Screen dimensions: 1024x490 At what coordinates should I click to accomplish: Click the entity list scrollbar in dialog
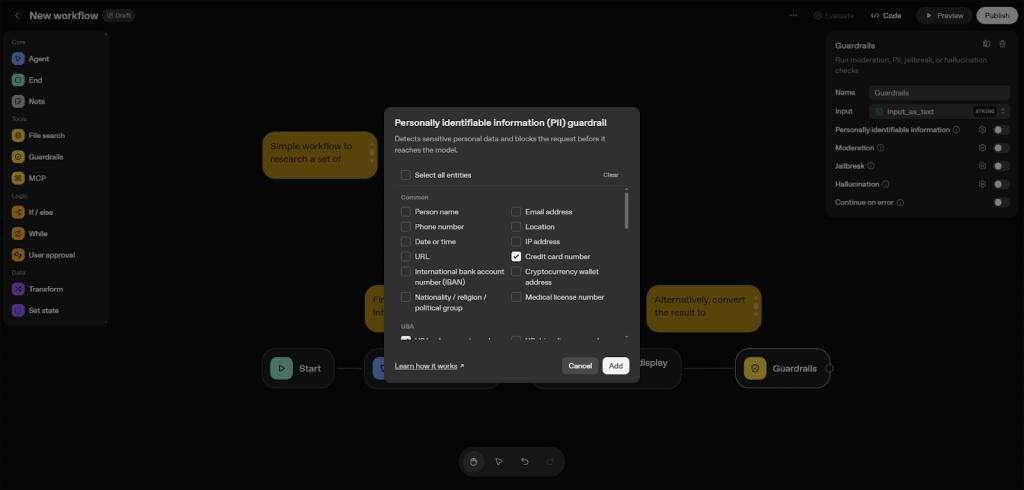pyautogui.click(x=627, y=212)
